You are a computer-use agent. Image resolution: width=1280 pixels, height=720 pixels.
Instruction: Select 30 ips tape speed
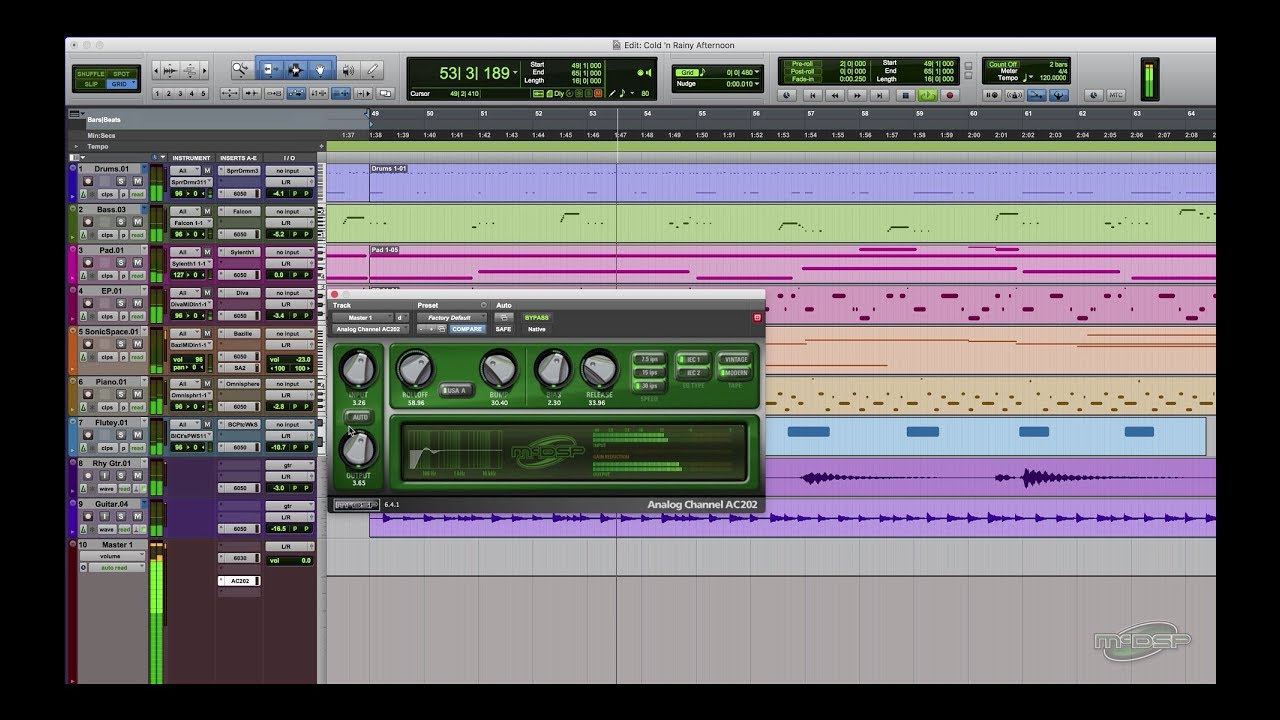tap(649, 386)
